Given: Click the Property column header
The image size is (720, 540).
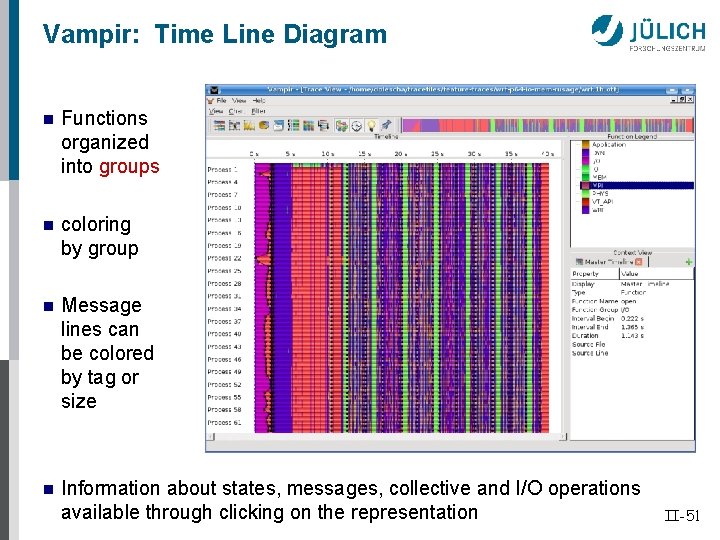Looking at the screenshot, I should (x=595, y=274).
